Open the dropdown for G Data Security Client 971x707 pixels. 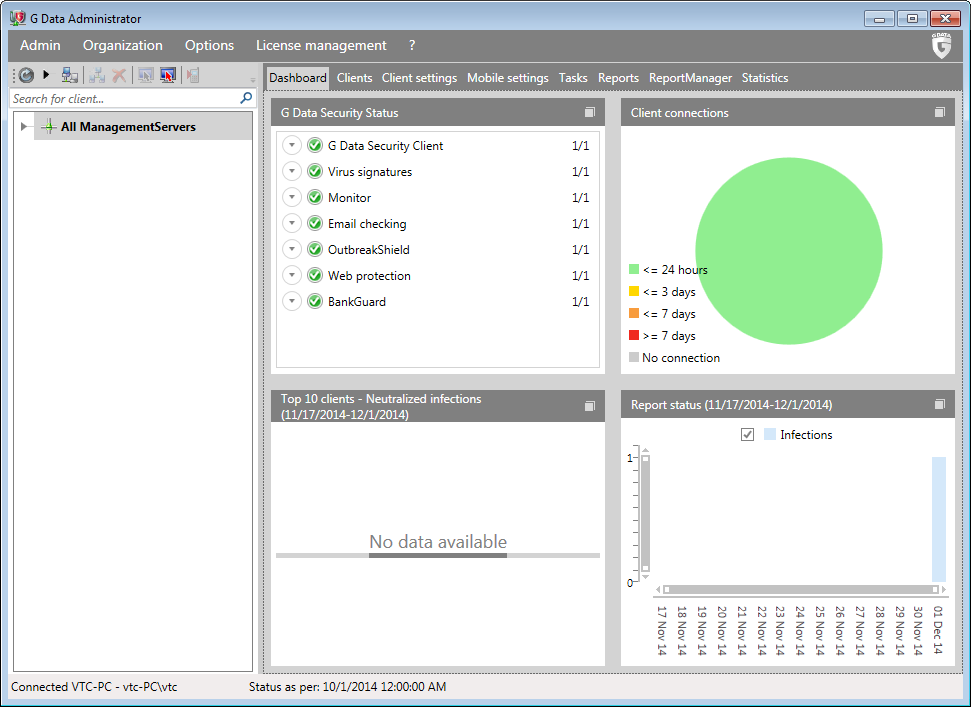pyautogui.click(x=292, y=146)
